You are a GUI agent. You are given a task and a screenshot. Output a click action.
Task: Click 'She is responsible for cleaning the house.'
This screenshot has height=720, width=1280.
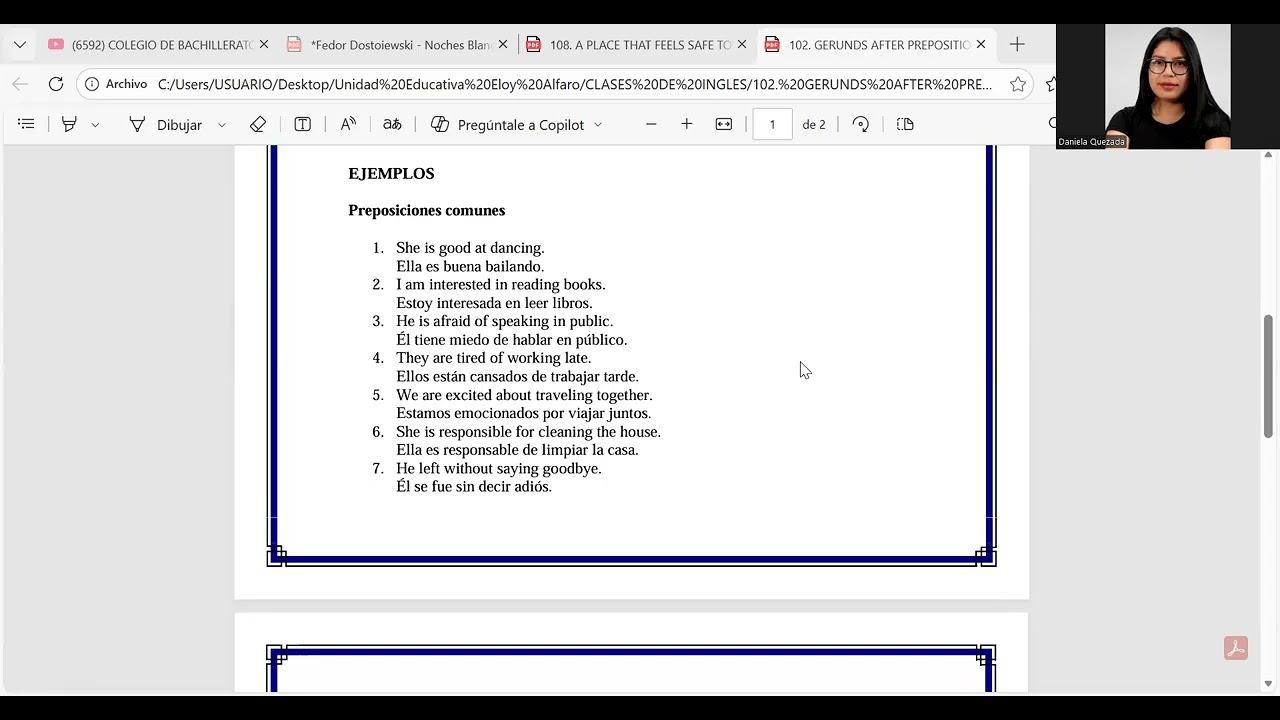click(x=528, y=432)
